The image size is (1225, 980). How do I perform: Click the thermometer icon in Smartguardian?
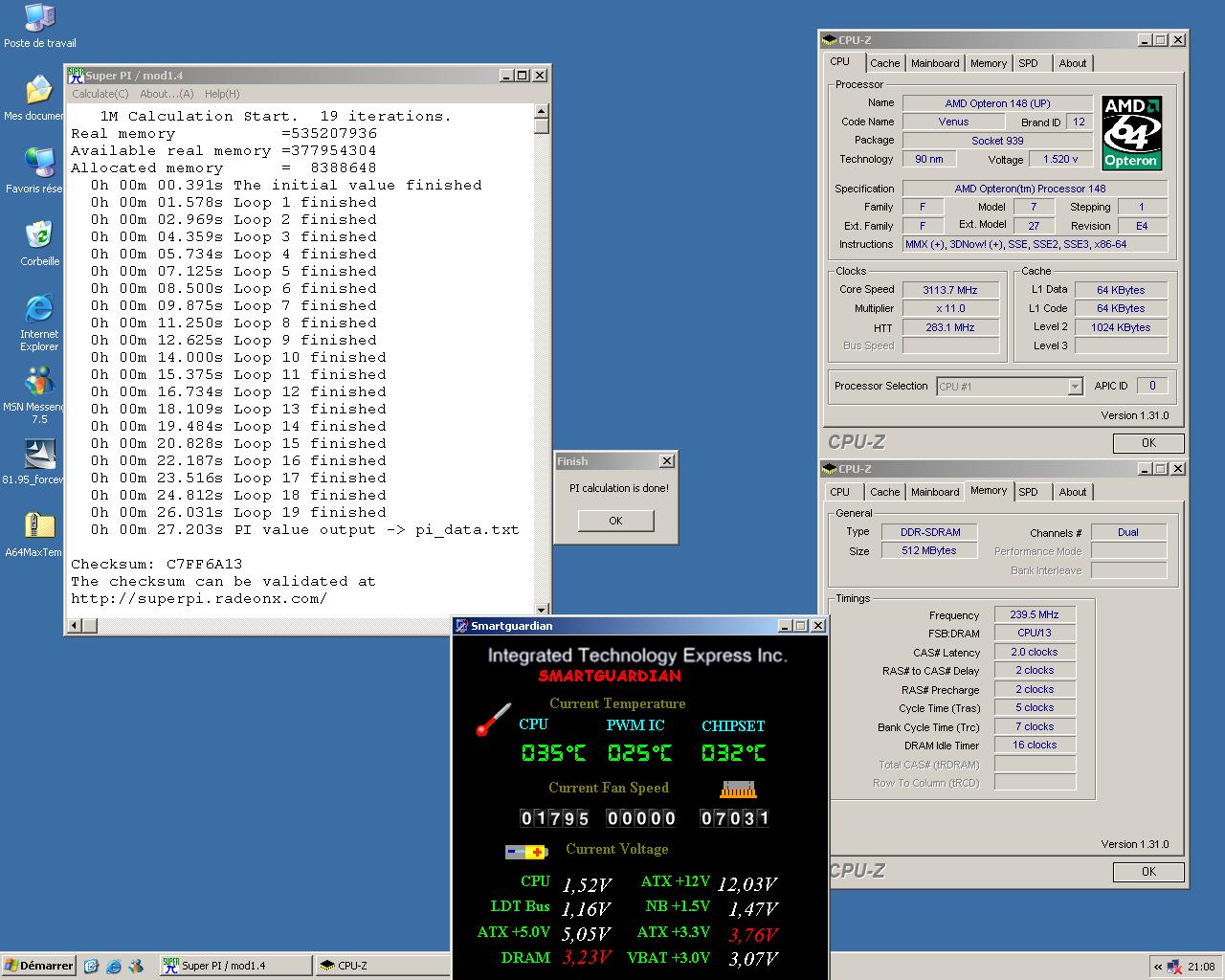click(x=493, y=721)
